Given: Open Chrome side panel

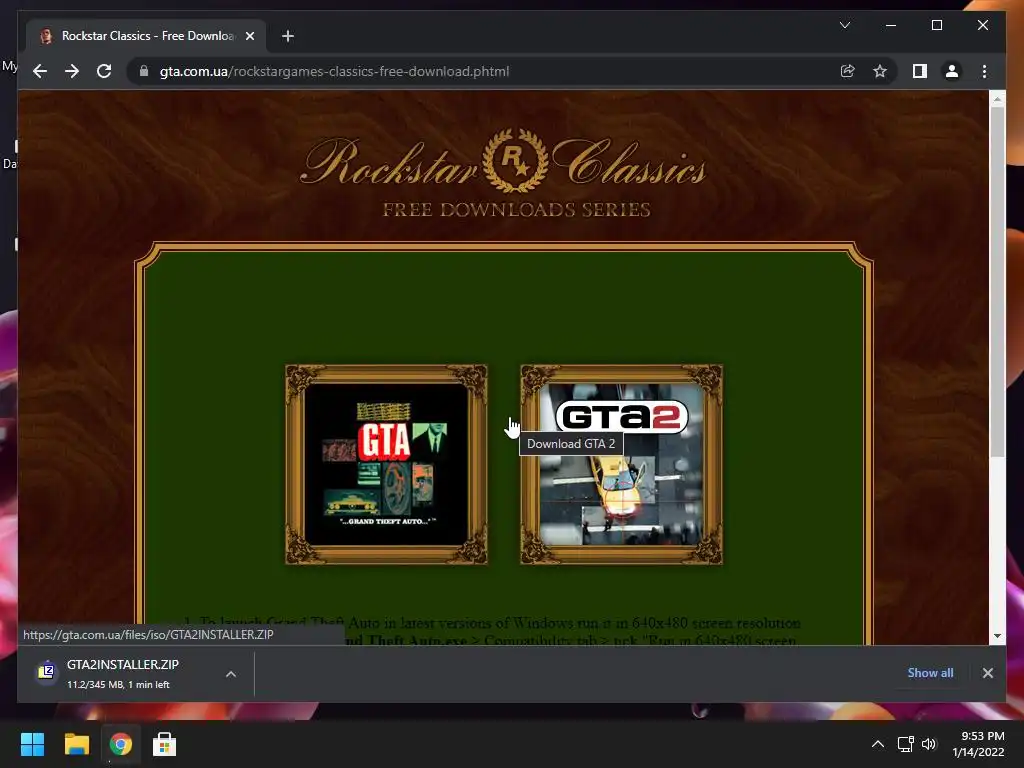Looking at the screenshot, I should pos(920,71).
